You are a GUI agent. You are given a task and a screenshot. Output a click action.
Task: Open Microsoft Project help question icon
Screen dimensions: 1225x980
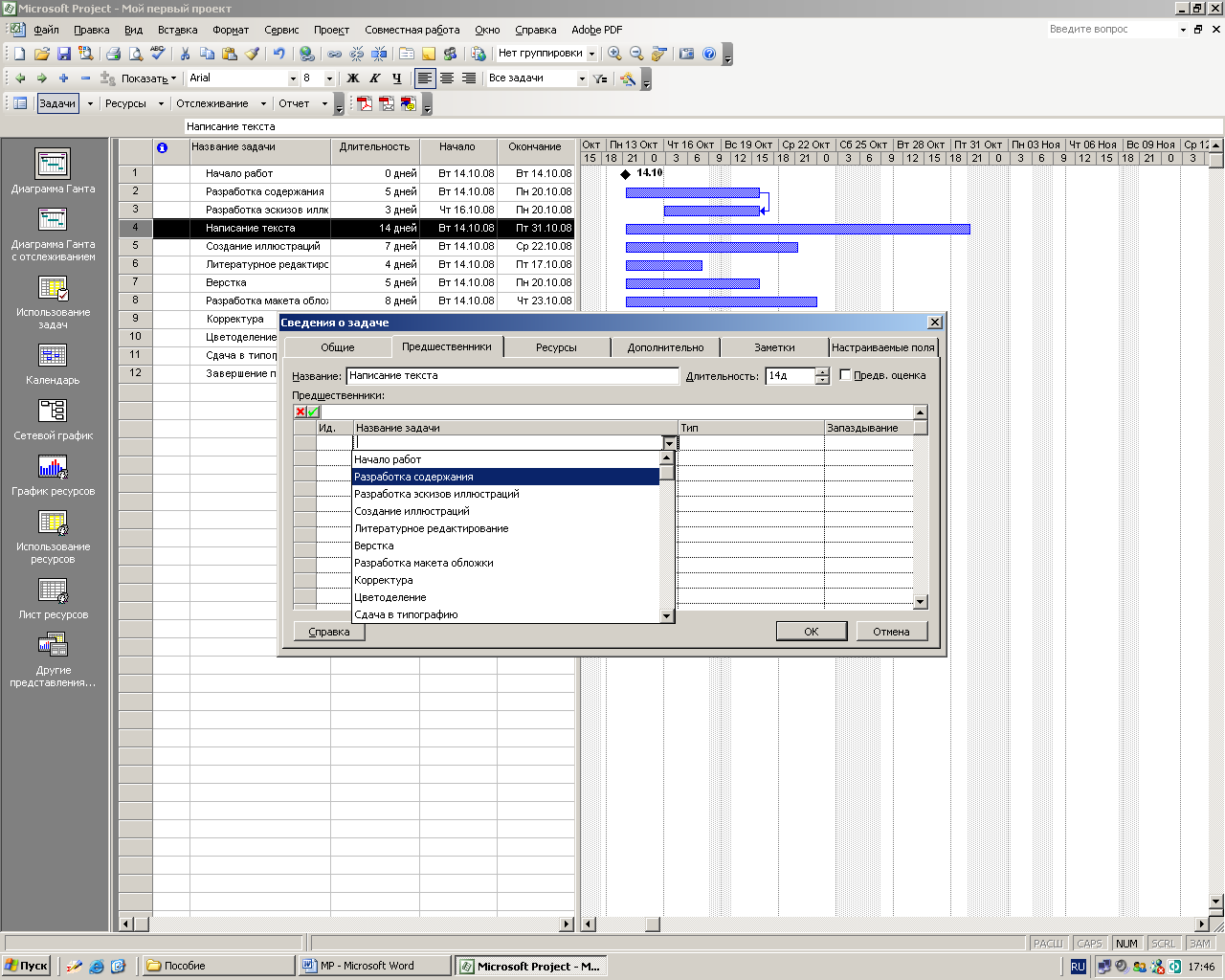point(709,55)
